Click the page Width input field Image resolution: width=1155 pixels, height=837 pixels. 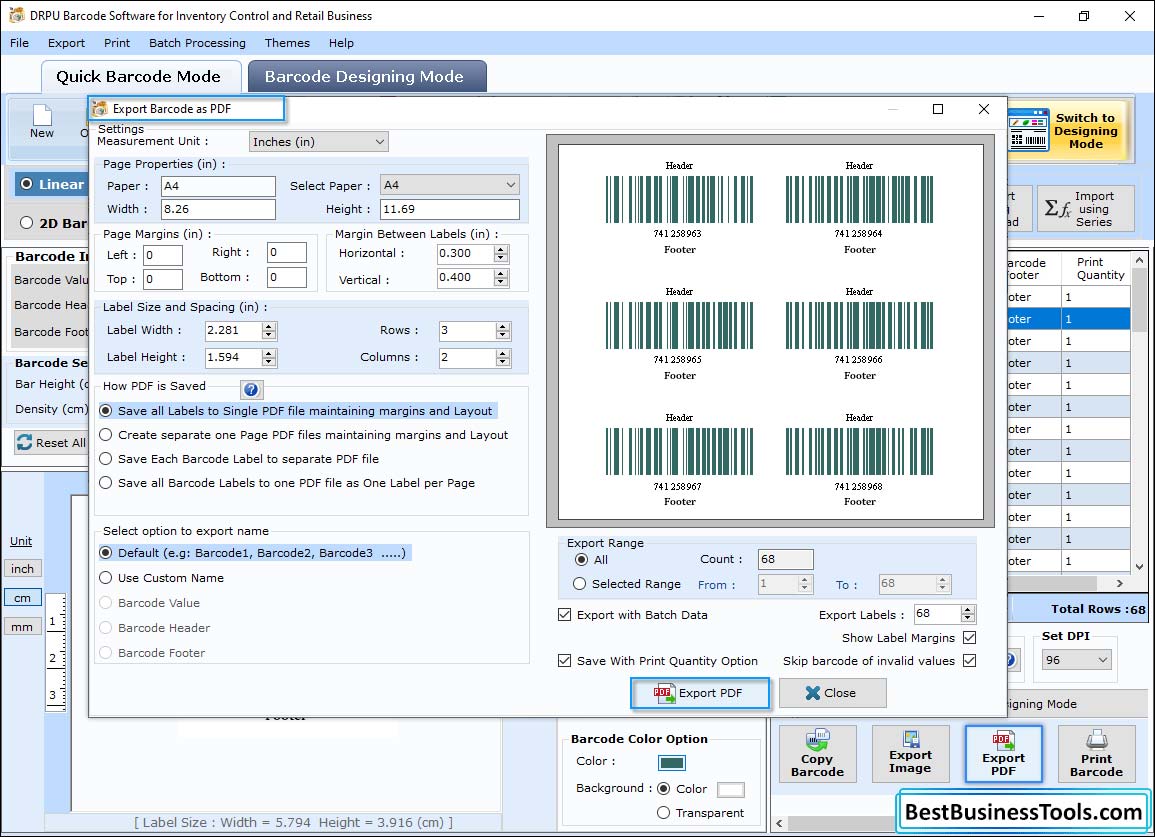click(x=218, y=209)
